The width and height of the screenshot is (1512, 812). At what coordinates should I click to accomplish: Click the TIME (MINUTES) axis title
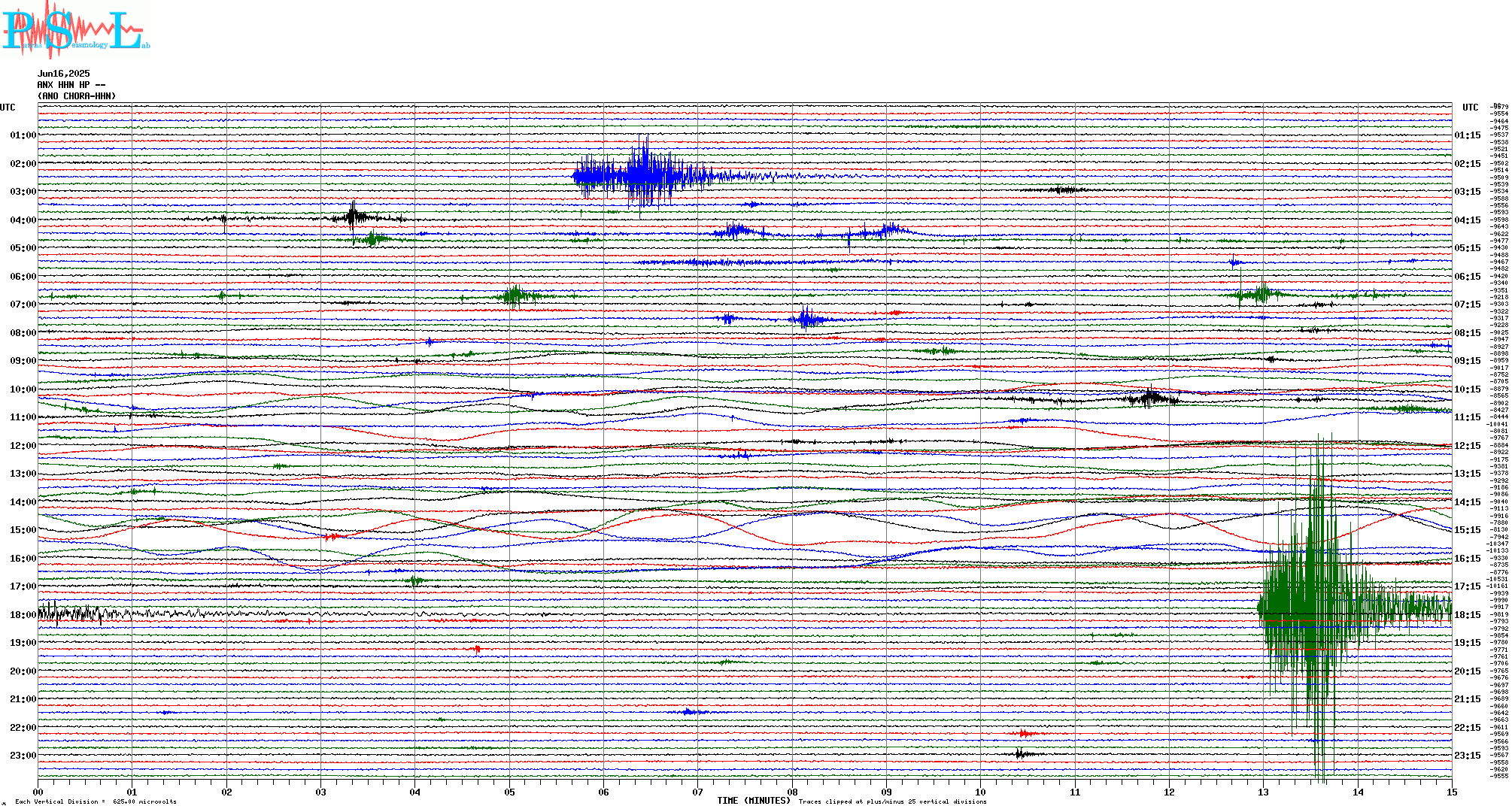click(x=754, y=801)
